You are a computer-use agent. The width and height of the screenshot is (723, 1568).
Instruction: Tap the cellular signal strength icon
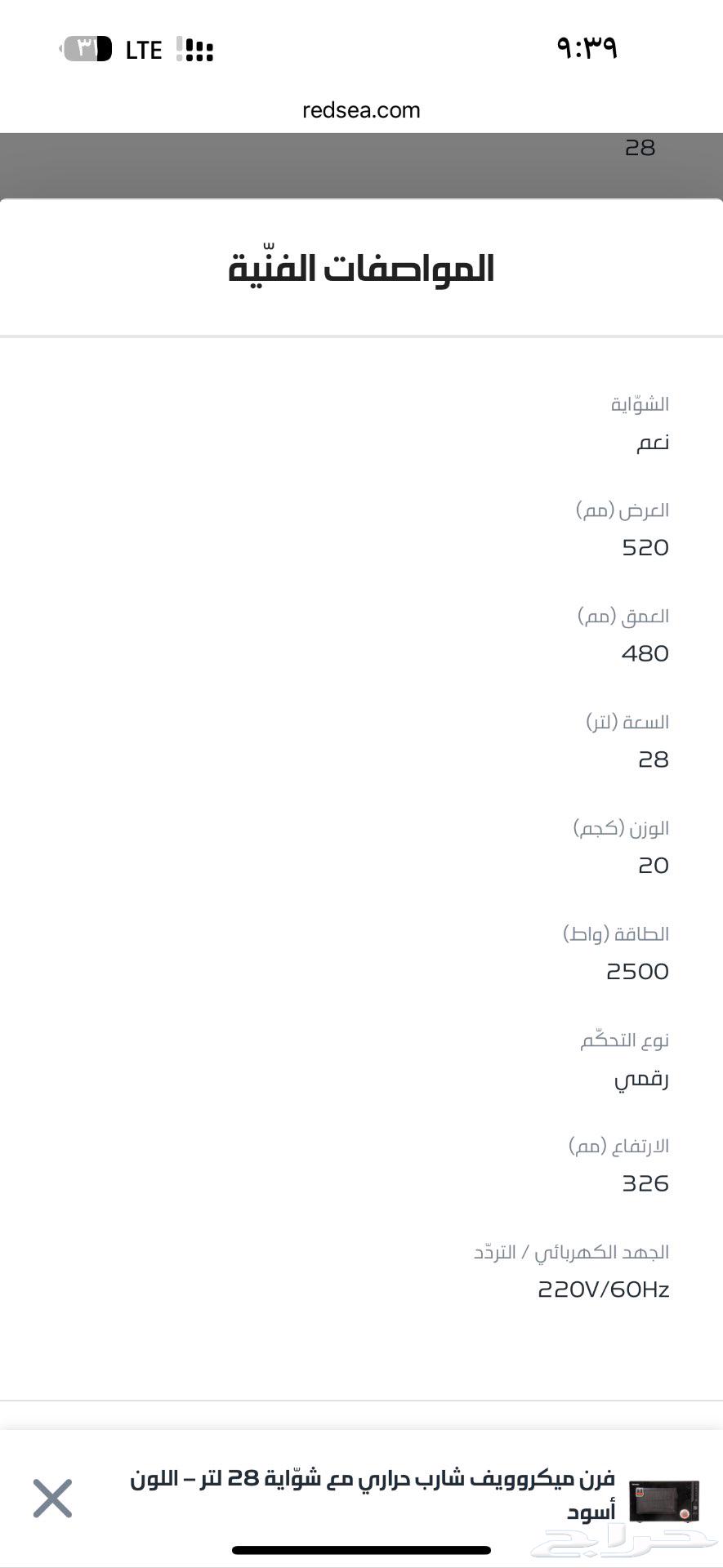pyautogui.click(x=195, y=50)
